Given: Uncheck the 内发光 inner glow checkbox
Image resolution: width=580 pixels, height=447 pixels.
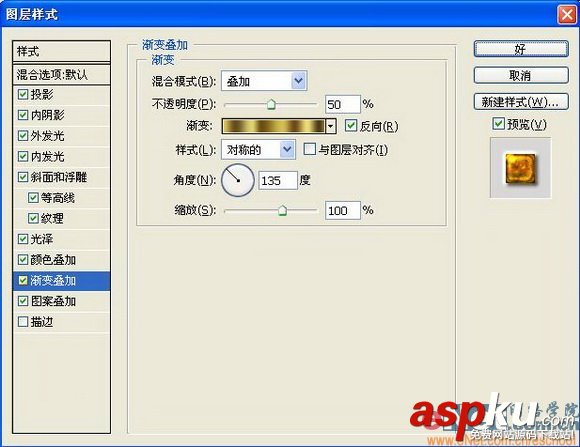Looking at the screenshot, I should pyautogui.click(x=23, y=157).
